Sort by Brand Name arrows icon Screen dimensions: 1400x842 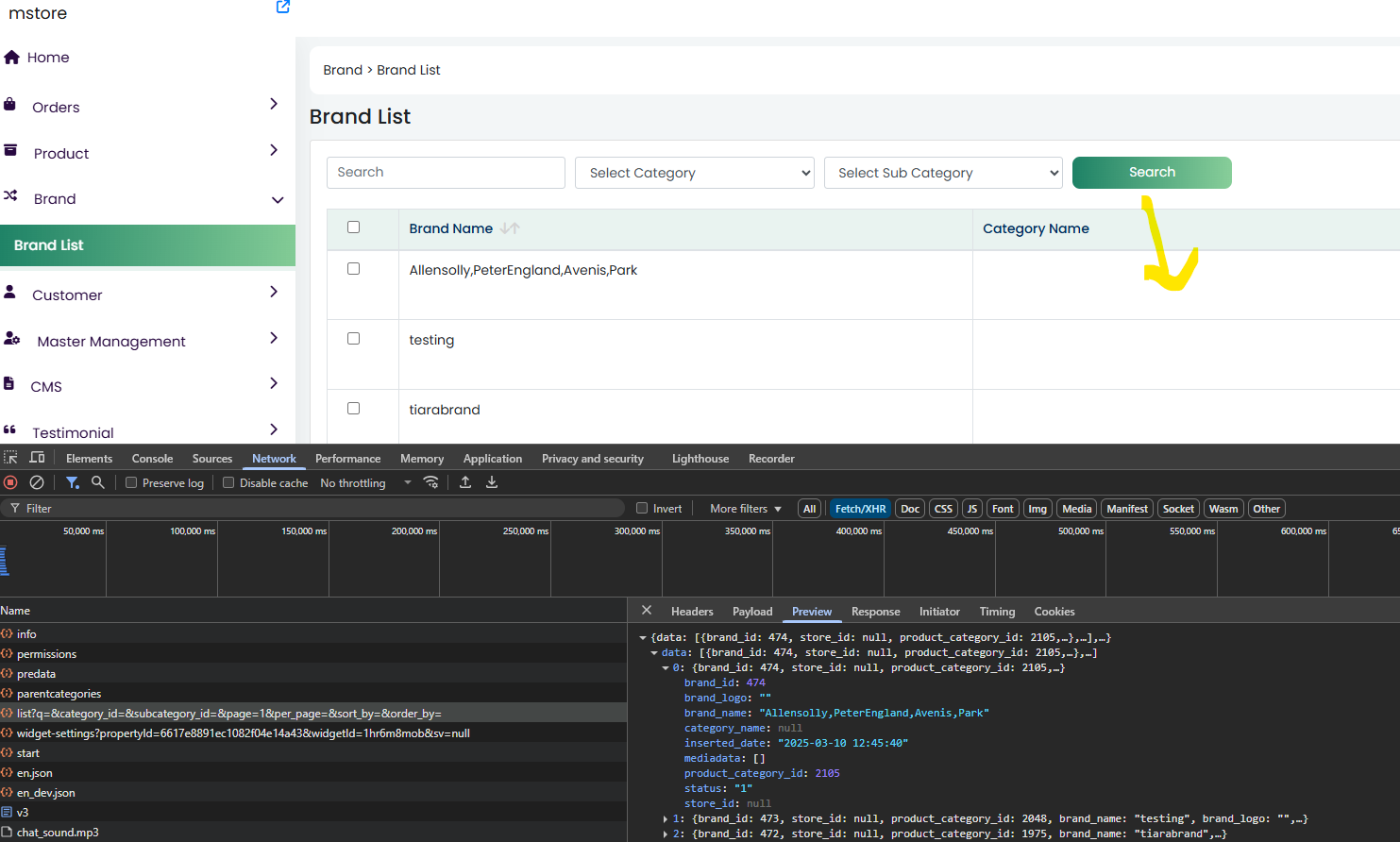(x=511, y=228)
